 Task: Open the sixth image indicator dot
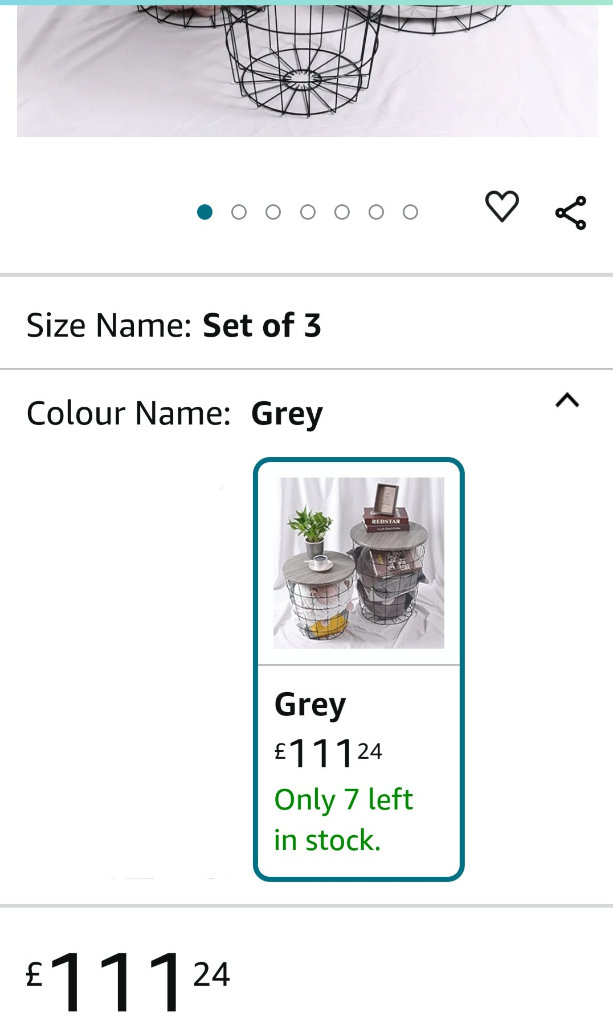click(x=376, y=212)
